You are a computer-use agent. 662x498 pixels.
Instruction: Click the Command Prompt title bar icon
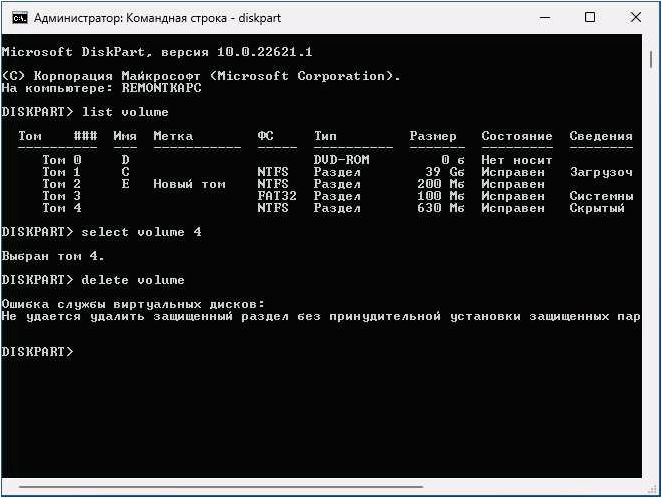[19, 18]
